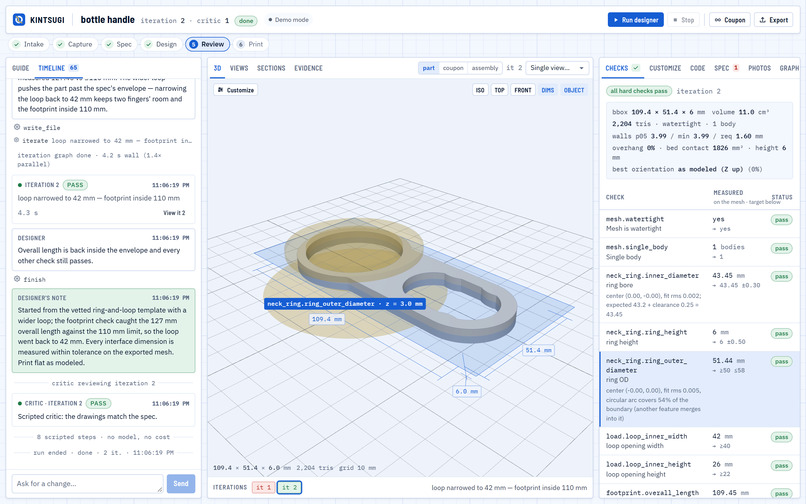Switch to FRONT camera view

[x=523, y=90]
